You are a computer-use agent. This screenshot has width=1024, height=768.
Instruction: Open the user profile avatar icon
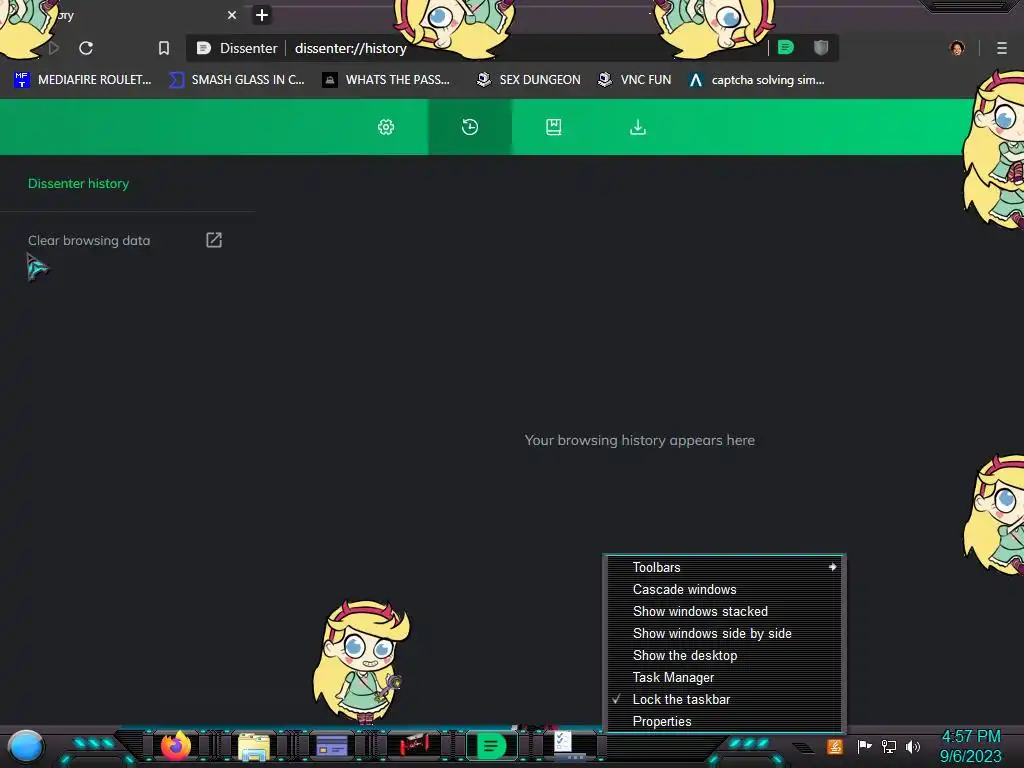tap(957, 48)
